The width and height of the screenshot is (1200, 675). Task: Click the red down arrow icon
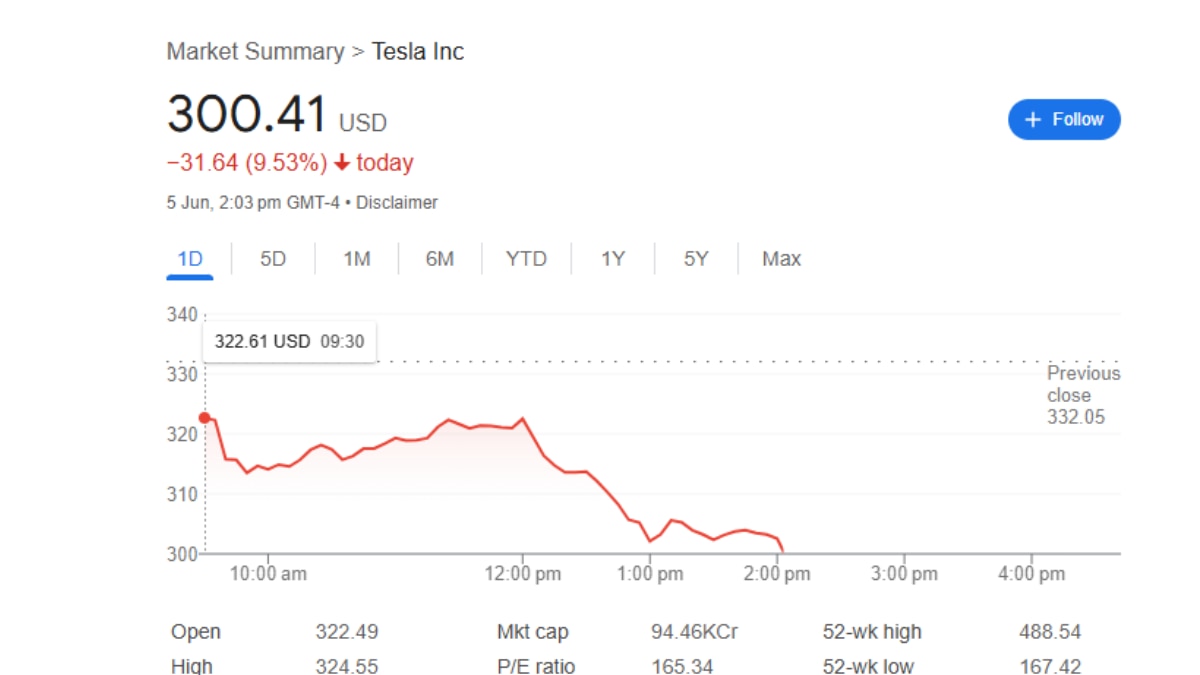pos(342,163)
